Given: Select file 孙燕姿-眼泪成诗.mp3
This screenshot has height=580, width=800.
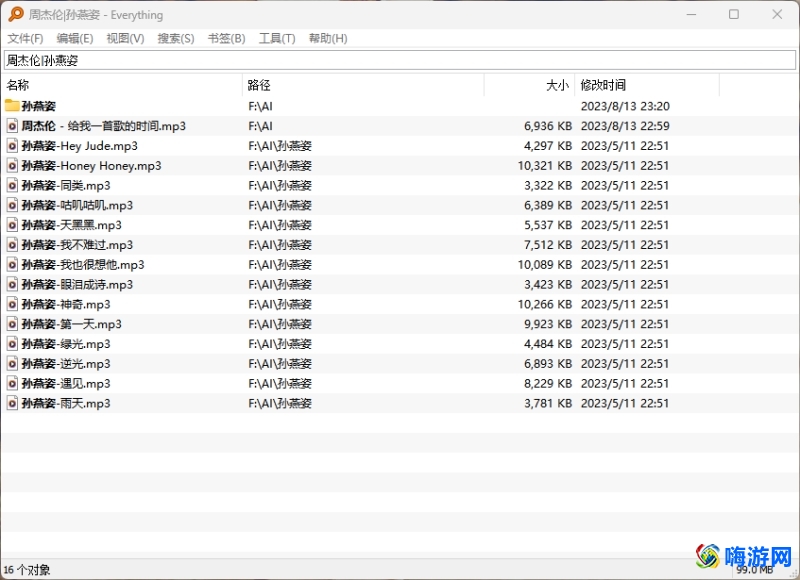Looking at the screenshot, I should coord(77,285).
